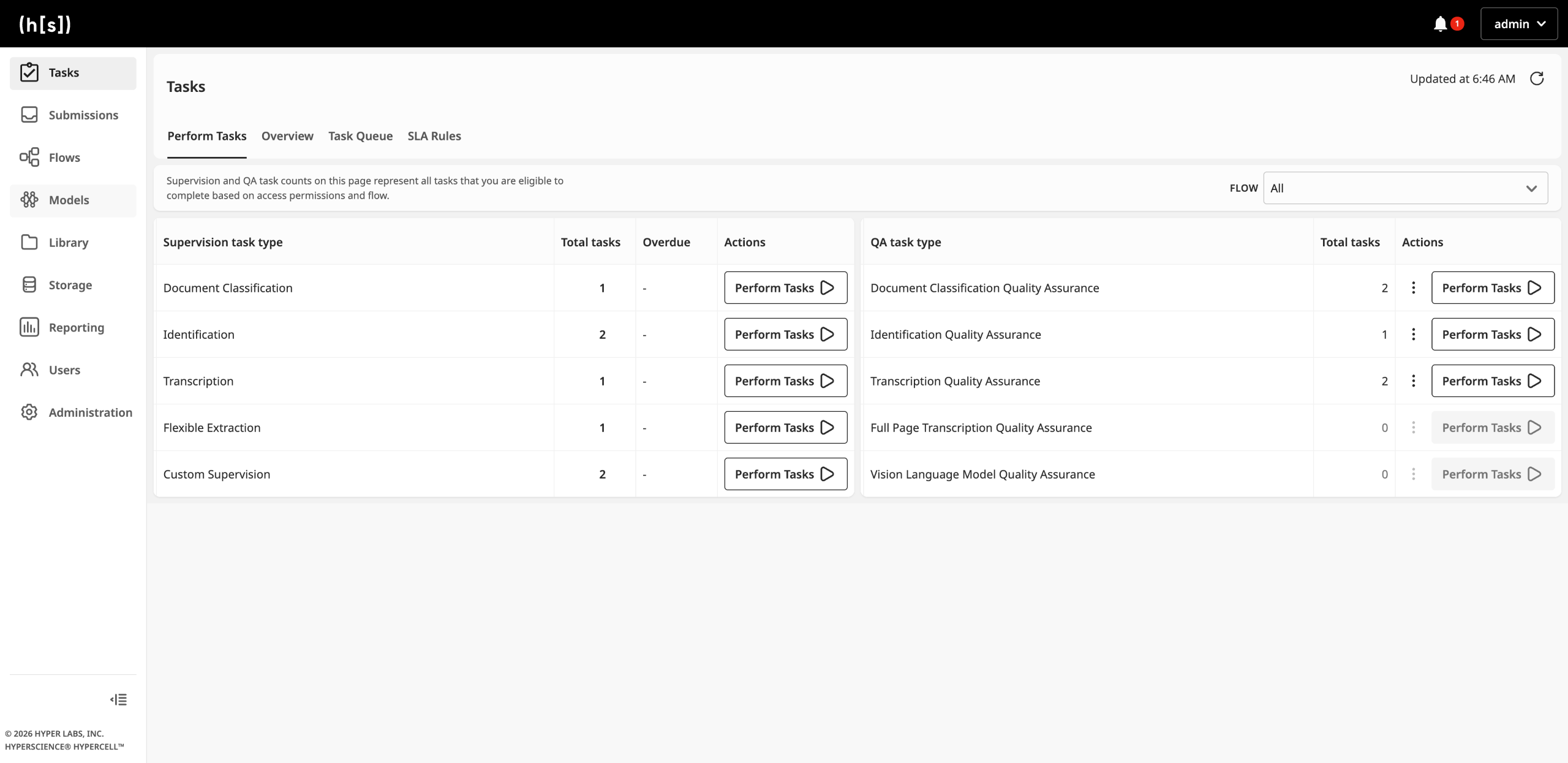
Task: Click the notification bell icon
Action: [x=1440, y=24]
